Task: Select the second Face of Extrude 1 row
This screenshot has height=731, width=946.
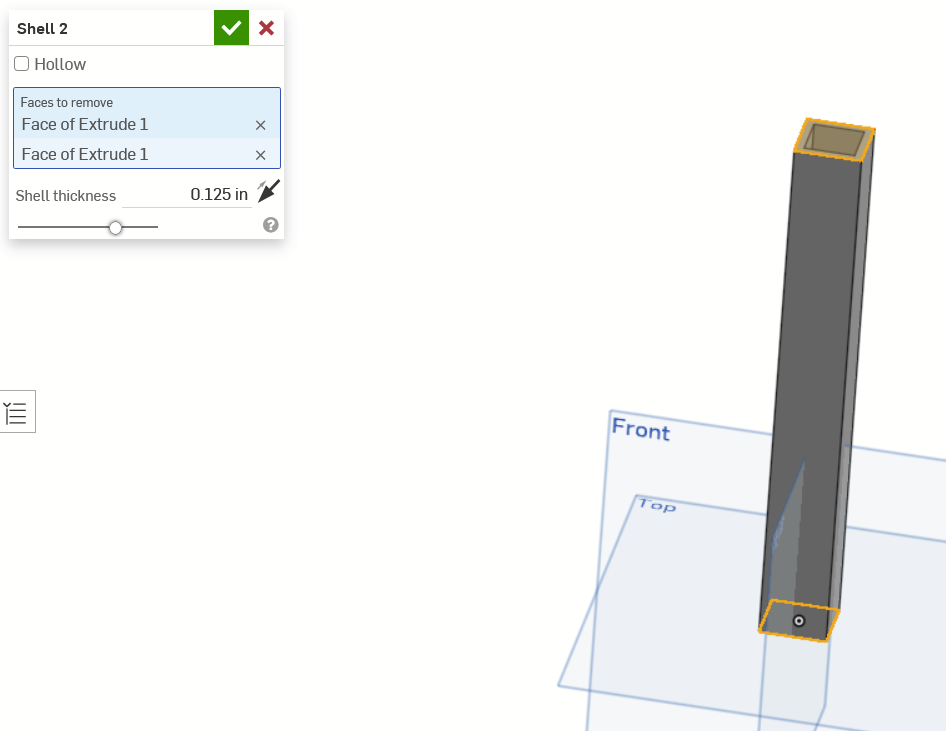Action: (x=147, y=154)
